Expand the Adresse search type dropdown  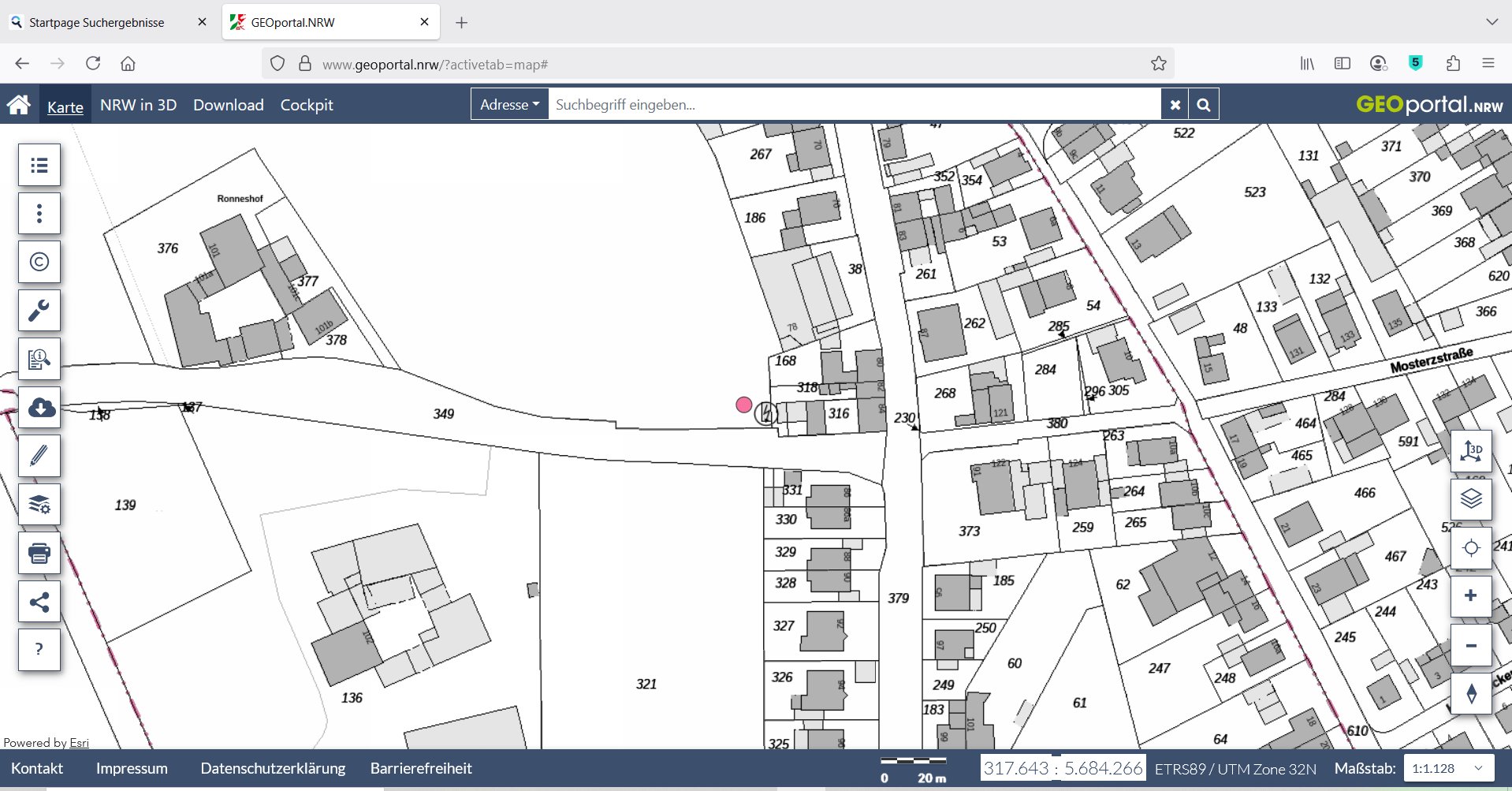(509, 105)
